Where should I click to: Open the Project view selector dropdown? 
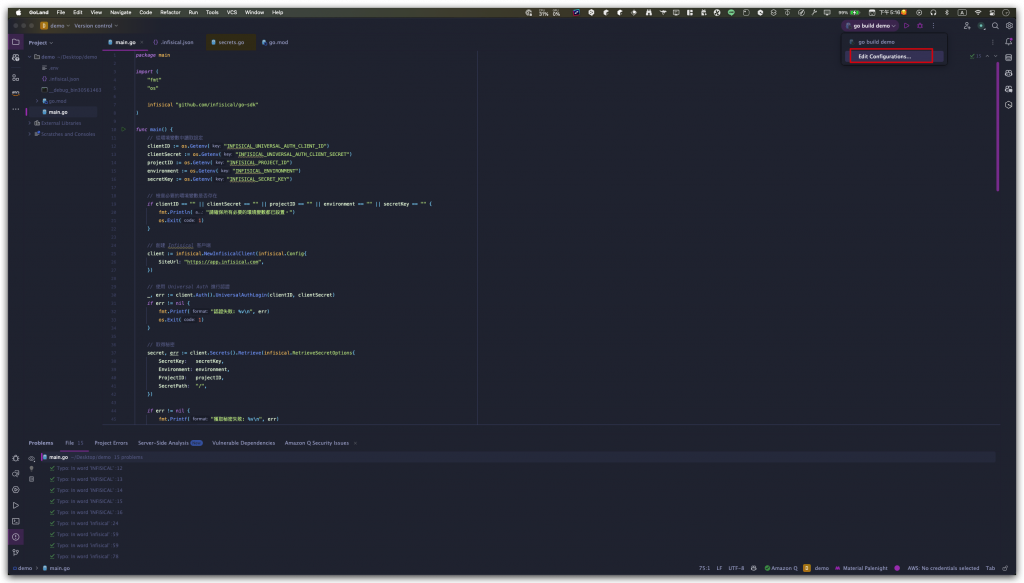pyautogui.click(x=40, y=42)
